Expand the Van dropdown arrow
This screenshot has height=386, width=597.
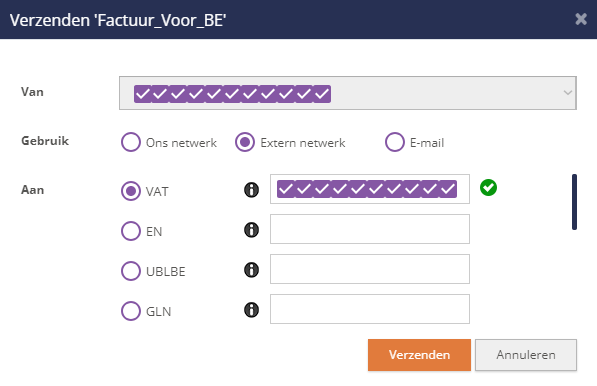(567, 93)
